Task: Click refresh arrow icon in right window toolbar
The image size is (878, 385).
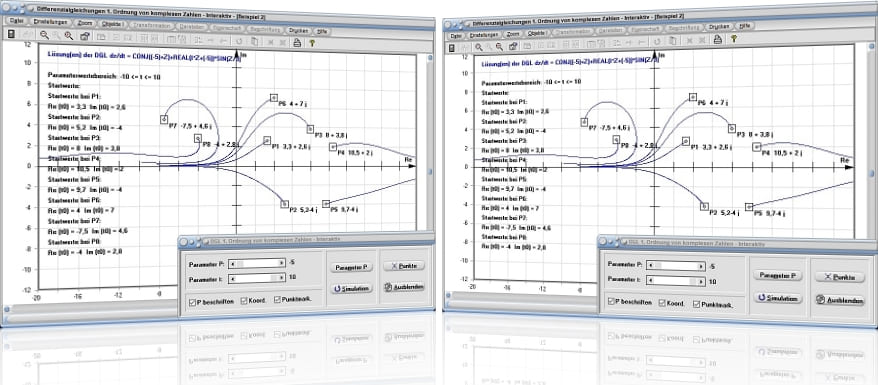Action: coord(657,41)
